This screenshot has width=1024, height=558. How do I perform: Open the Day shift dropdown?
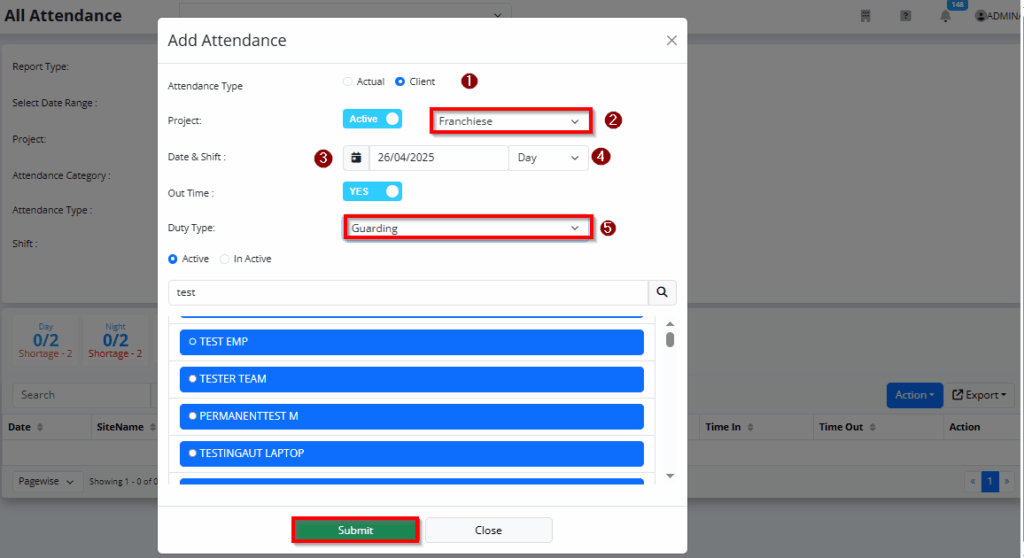[x=549, y=157]
